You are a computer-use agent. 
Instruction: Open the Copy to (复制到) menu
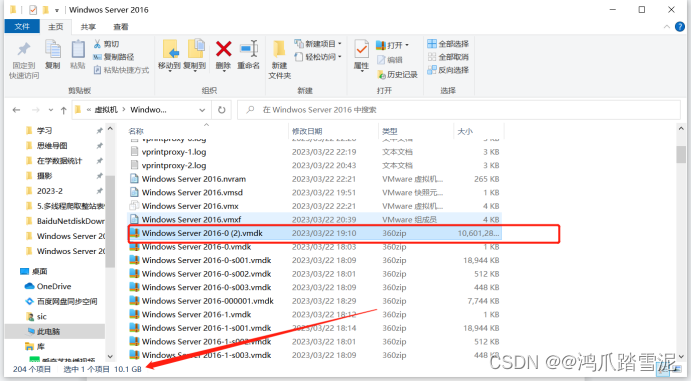tap(195, 55)
